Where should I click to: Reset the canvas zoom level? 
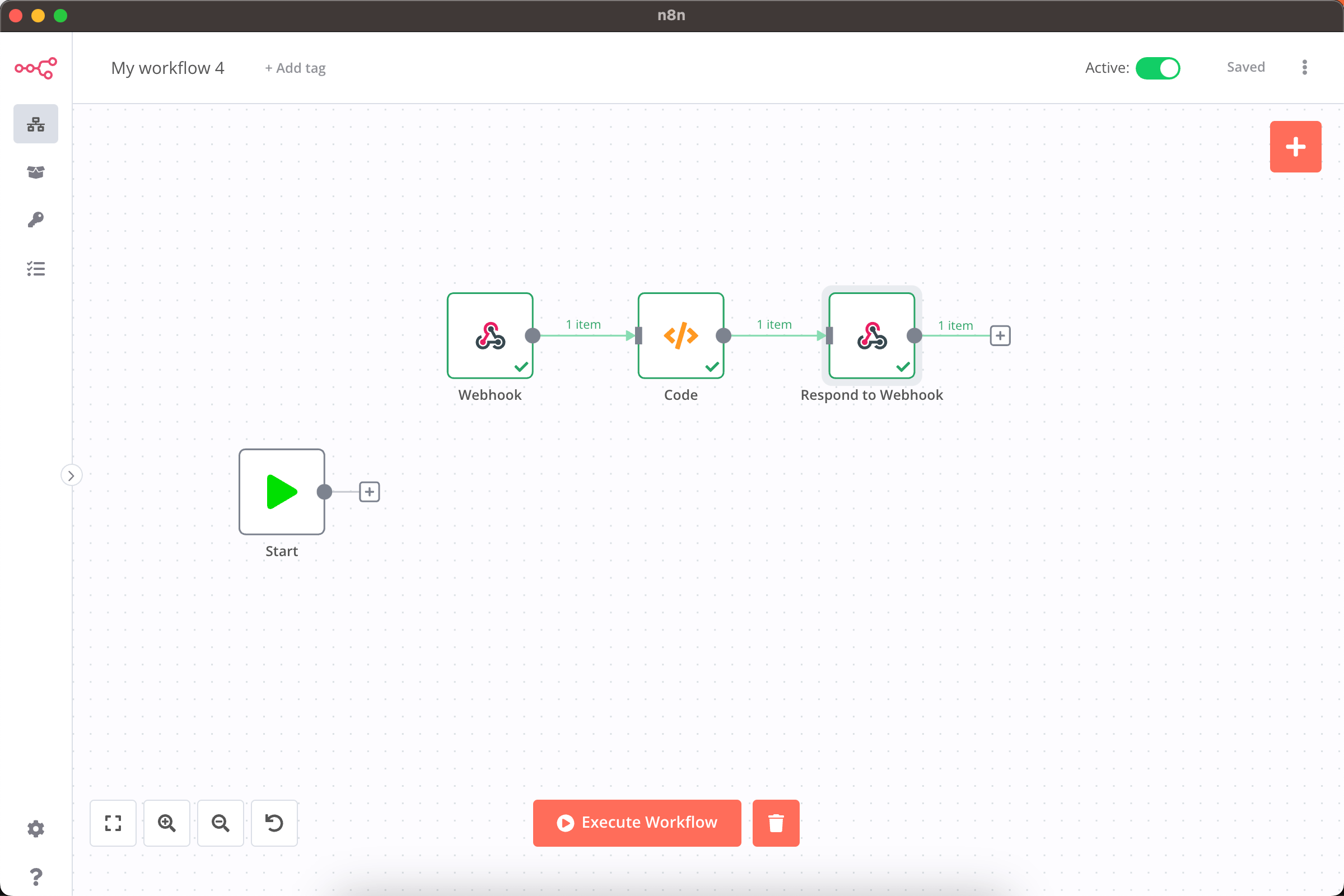[x=274, y=823]
